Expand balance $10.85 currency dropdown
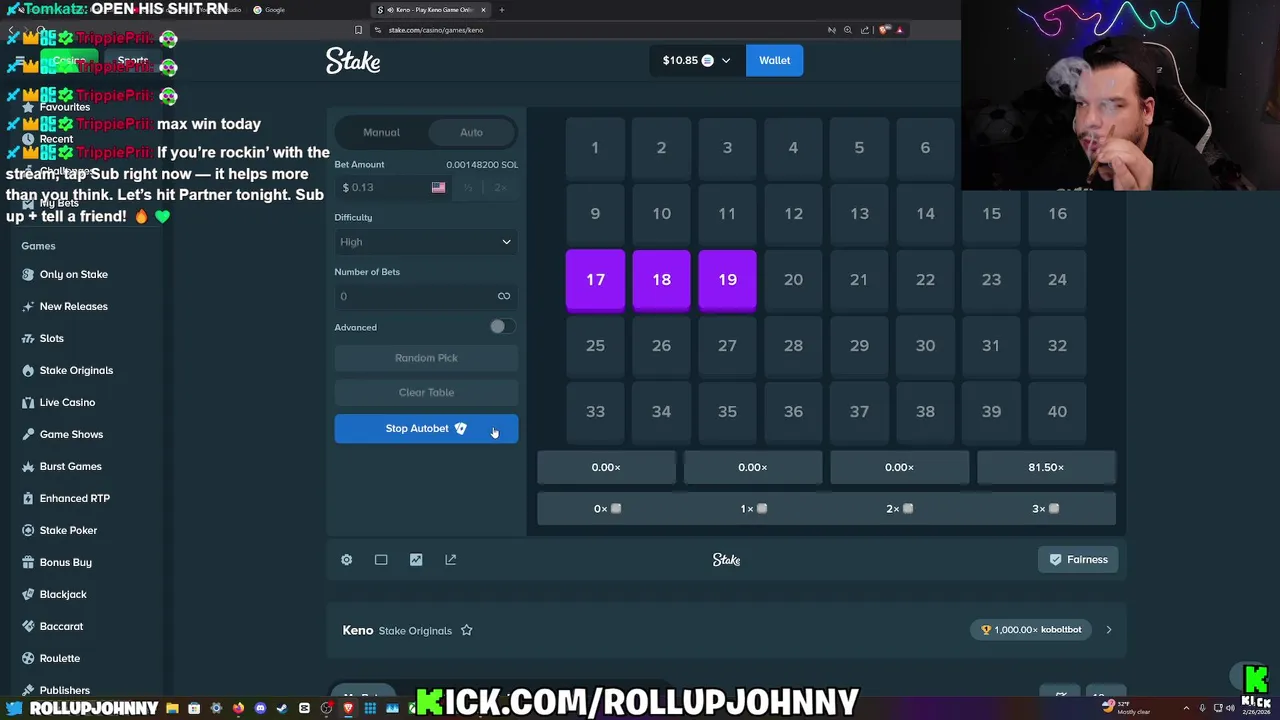Screen dimensions: 1280x720 (x=696, y=61)
